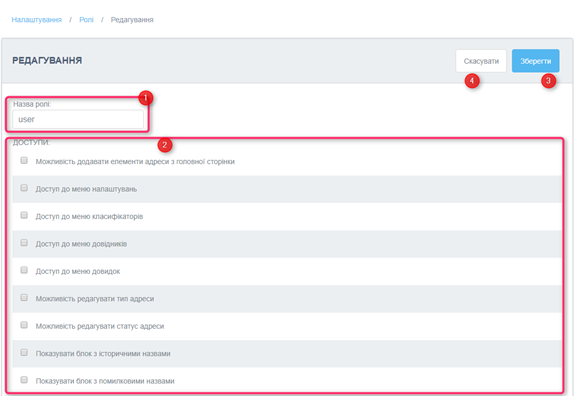The image size is (574, 396).
Task: Click the text Показувати блок з помилковими назвами
Action: pyautogui.click(x=105, y=381)
